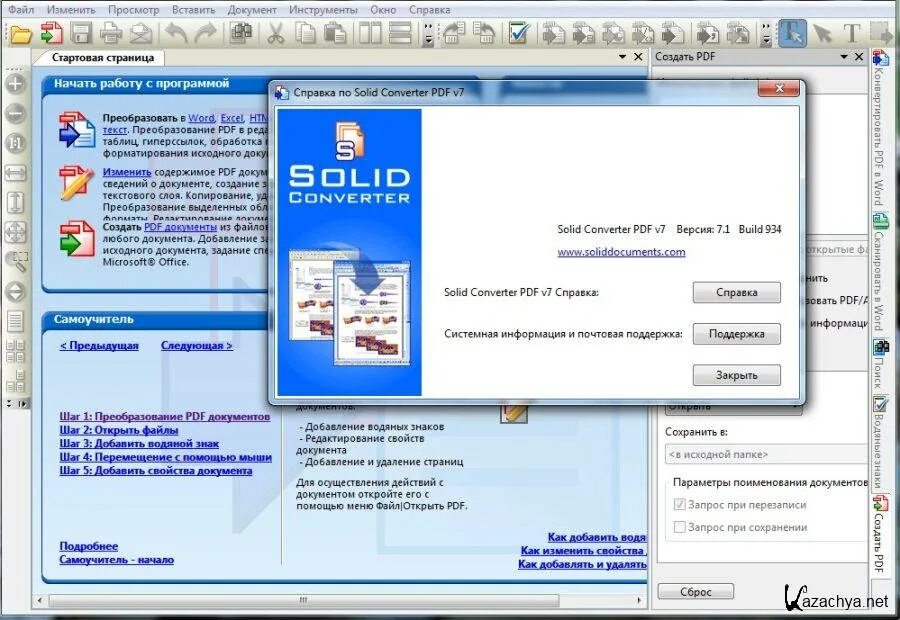Open the 'Просмотр' menu
Image resolution: width=900 pixels, height=620 pixels.
click(133, 10)
